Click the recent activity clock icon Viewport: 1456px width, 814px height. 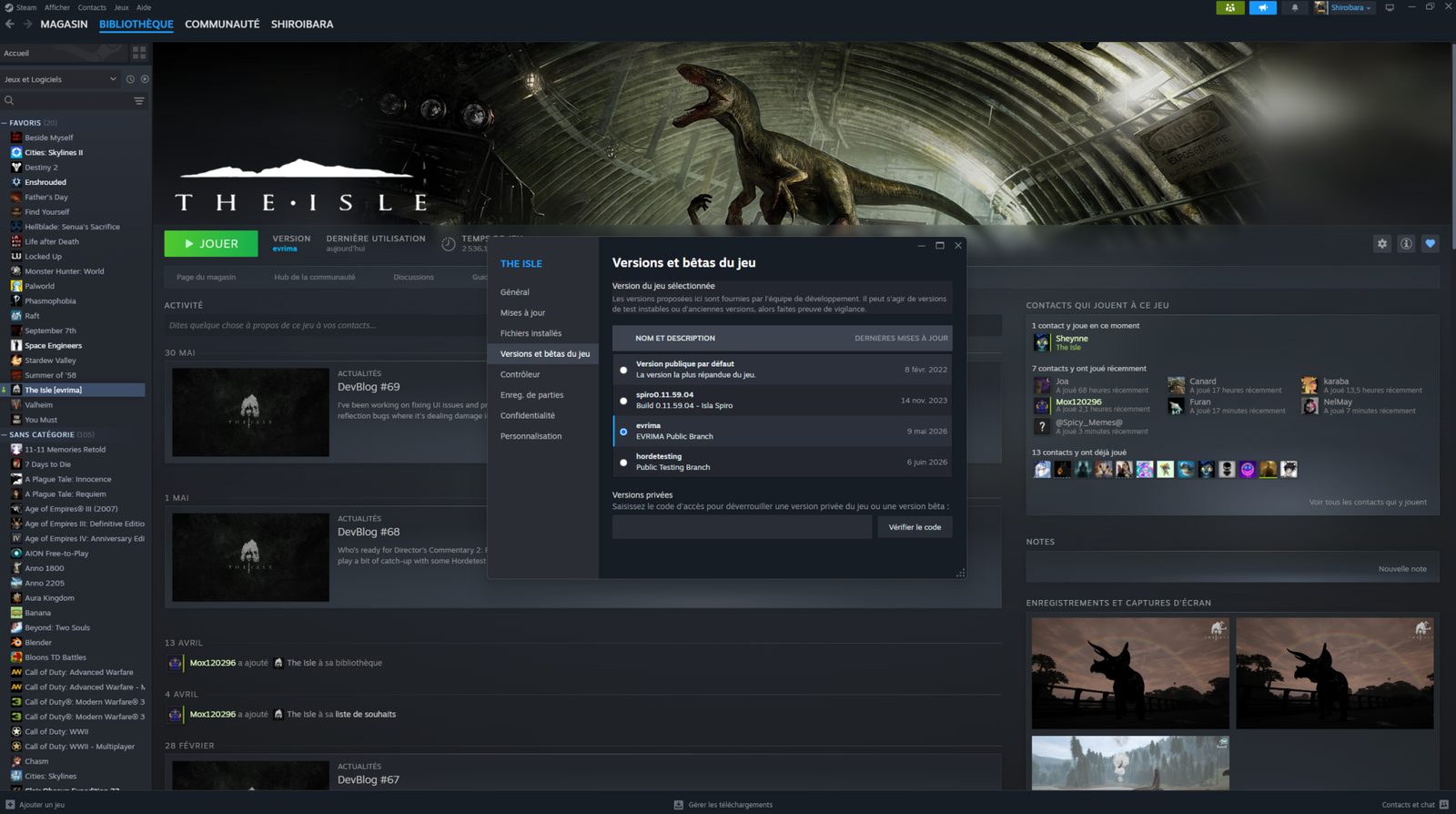[130, 79]
